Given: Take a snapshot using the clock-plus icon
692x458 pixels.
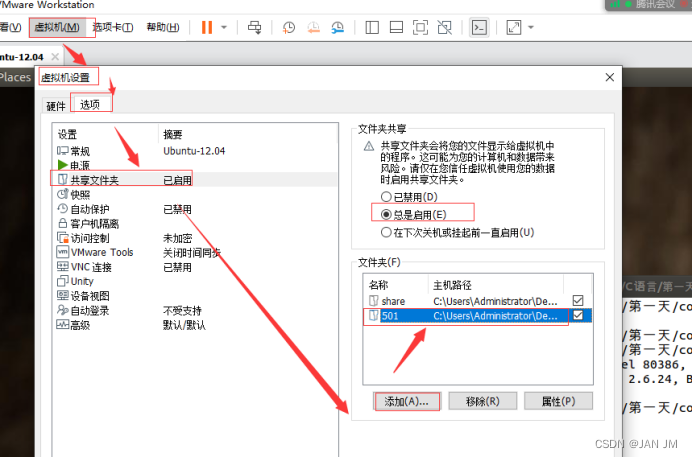Looking at the screenshot, I should 289,27.
